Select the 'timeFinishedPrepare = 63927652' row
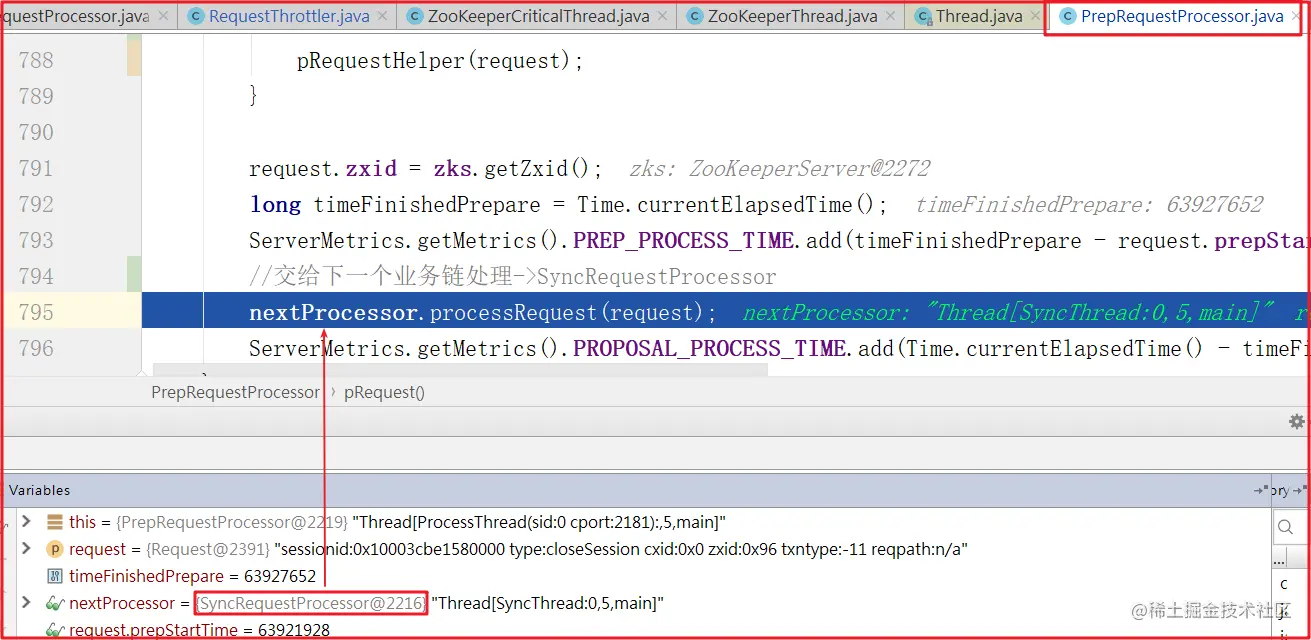 (x=637, y=576)
